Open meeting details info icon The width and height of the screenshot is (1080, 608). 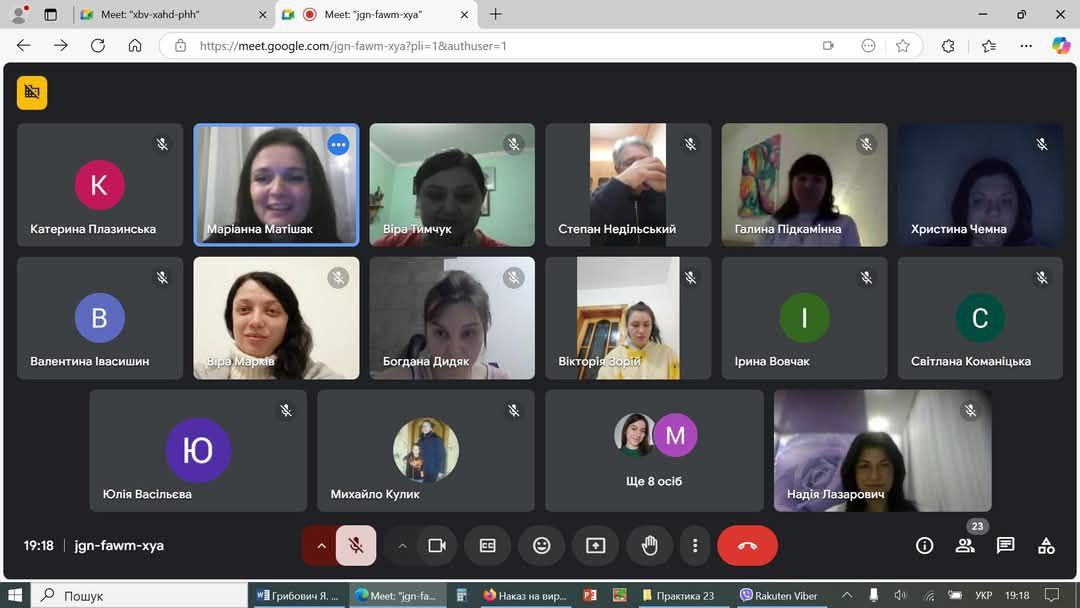pos(925,545)
